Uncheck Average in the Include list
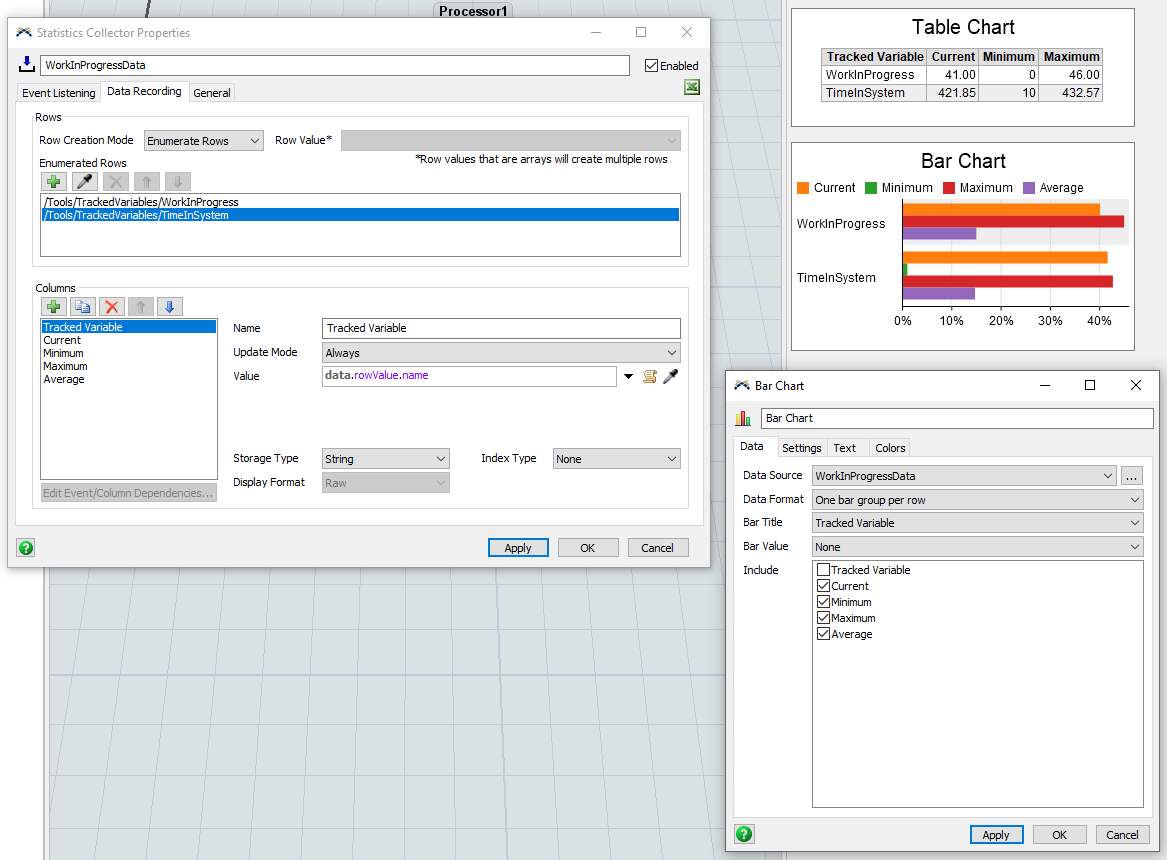The width and height of the screenshot is (1167, 860). (824, 634)
